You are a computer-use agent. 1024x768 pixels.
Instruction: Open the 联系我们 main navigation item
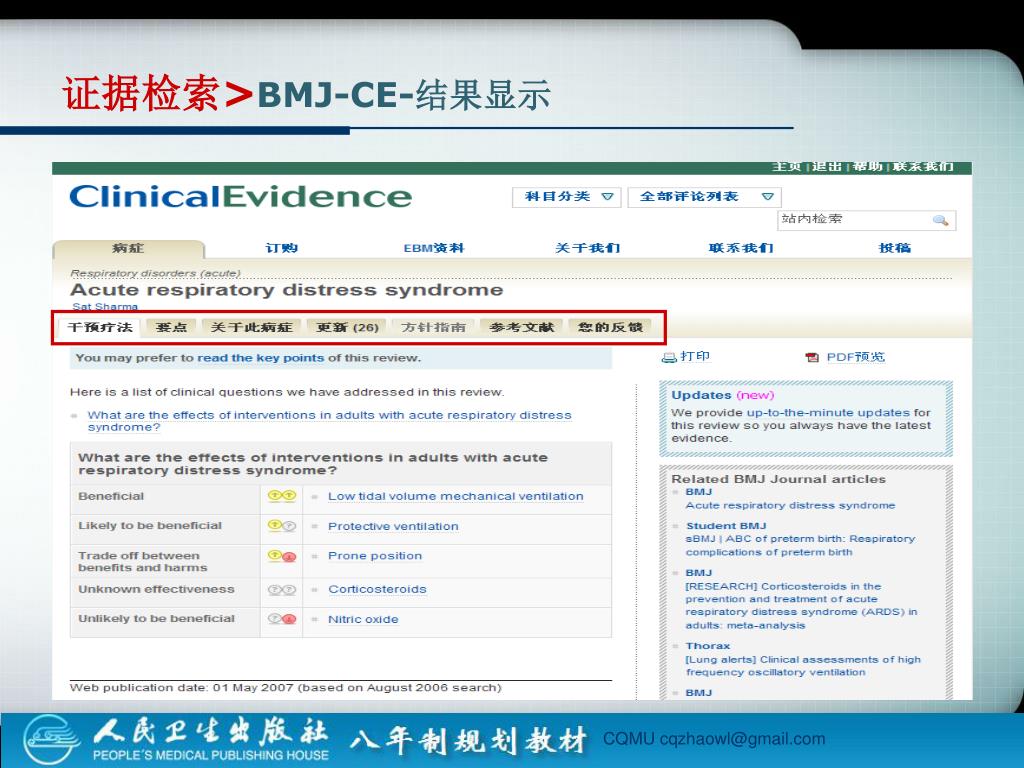(x=741, y=248)
